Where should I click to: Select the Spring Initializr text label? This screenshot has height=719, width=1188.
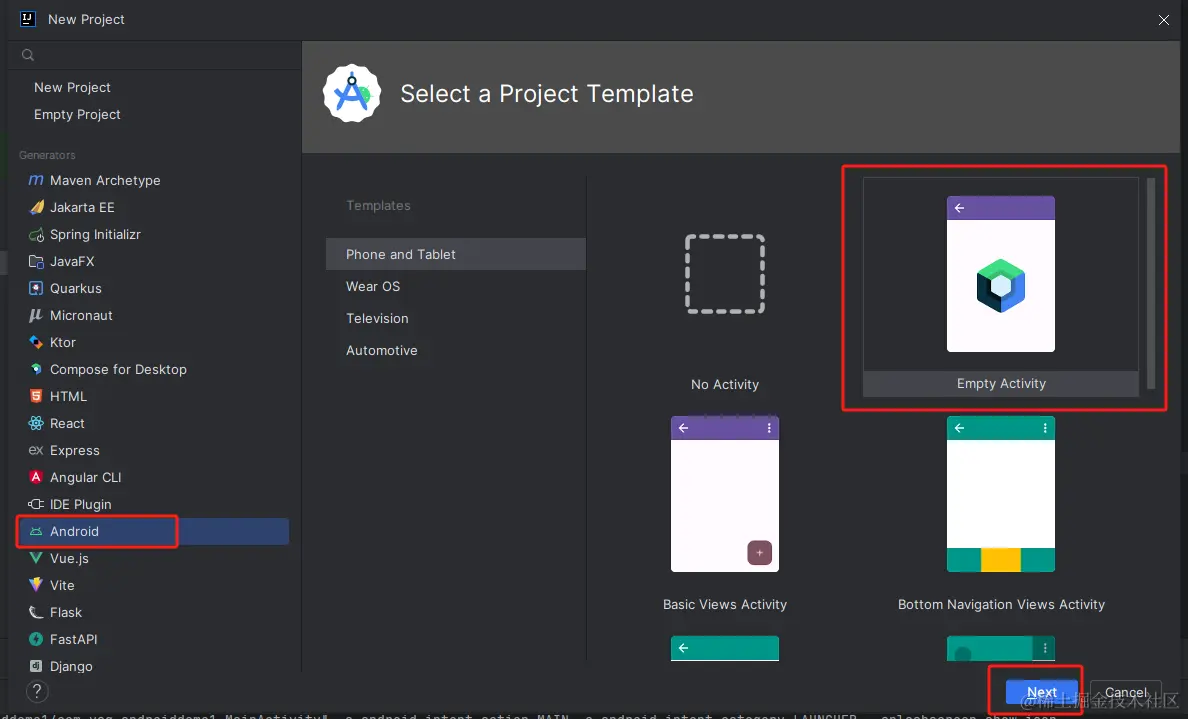[x=95, y=234]
